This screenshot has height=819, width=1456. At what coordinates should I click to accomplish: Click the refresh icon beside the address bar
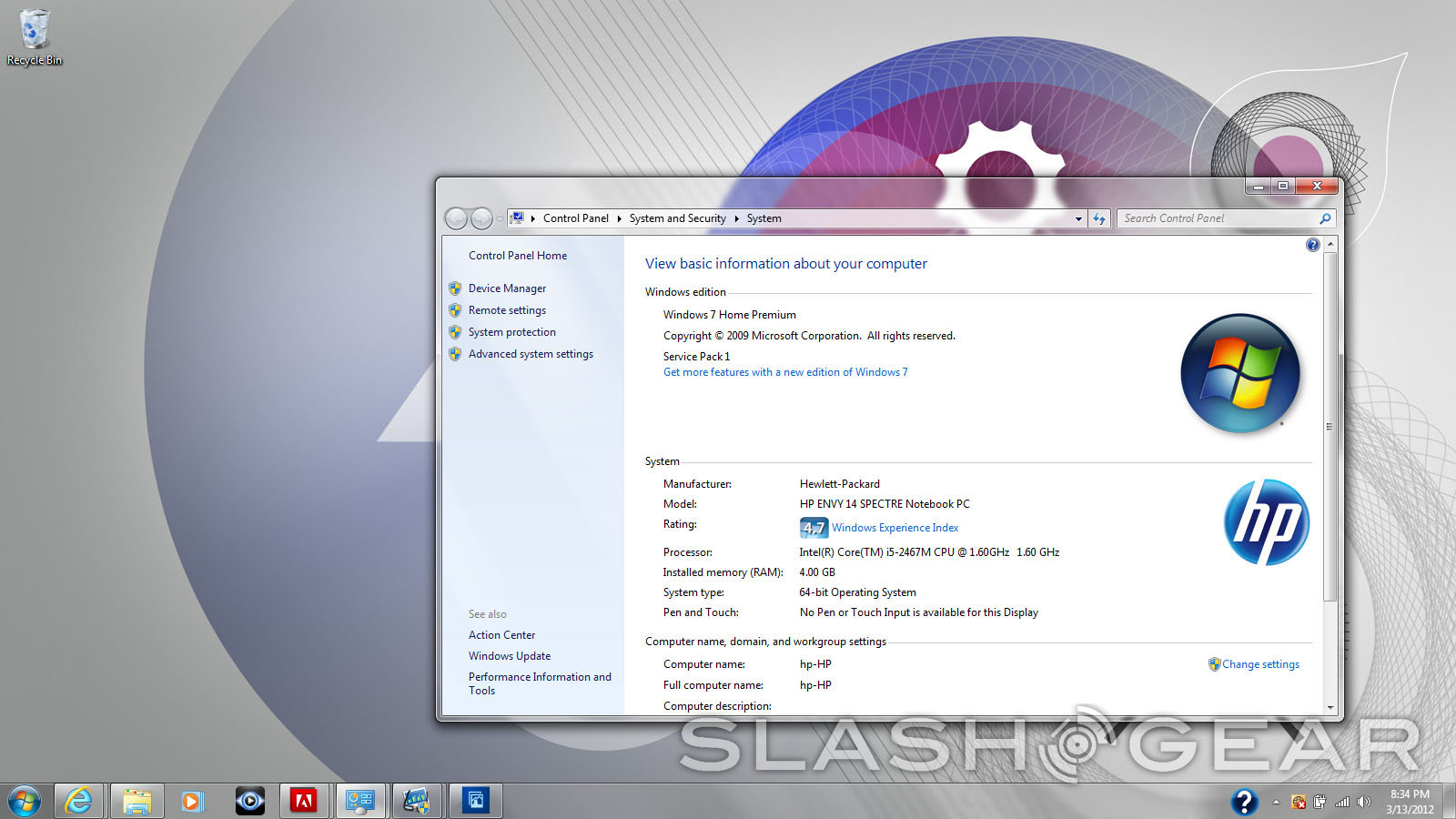[1099, 218]
